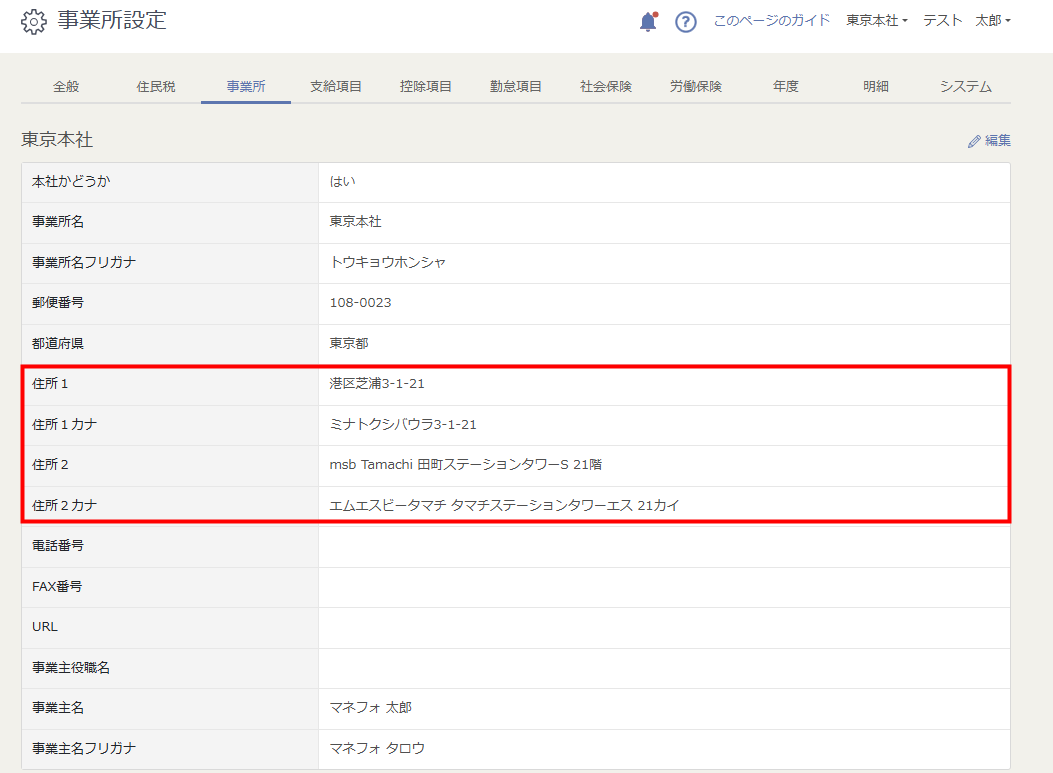Click the pencil edit icon
This screenshot has height=773, width=1053.
tap(974, 141)
